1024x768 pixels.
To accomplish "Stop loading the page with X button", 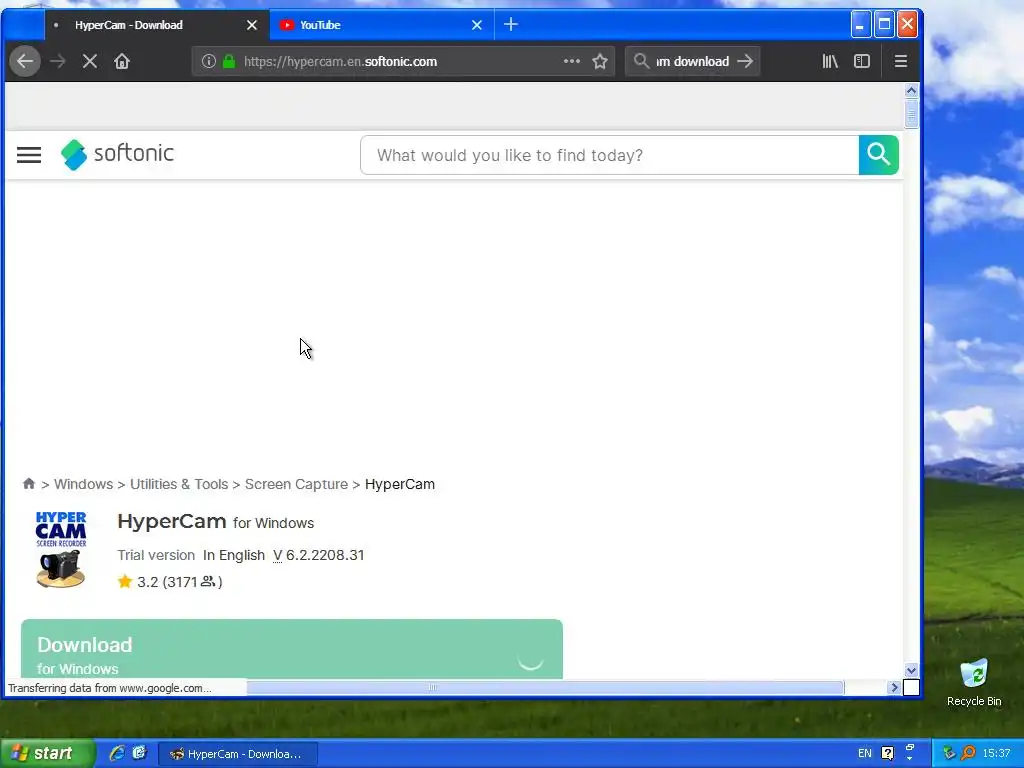I will point(89,61).
